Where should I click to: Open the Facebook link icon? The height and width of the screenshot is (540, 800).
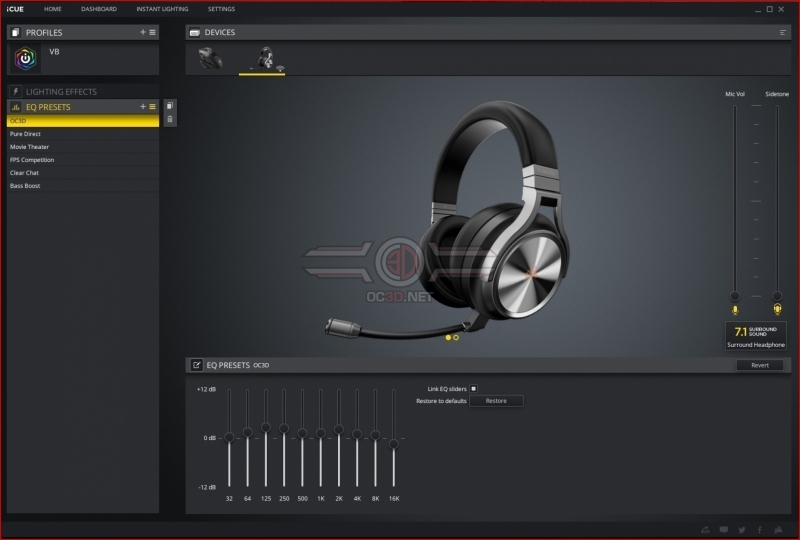760,530
